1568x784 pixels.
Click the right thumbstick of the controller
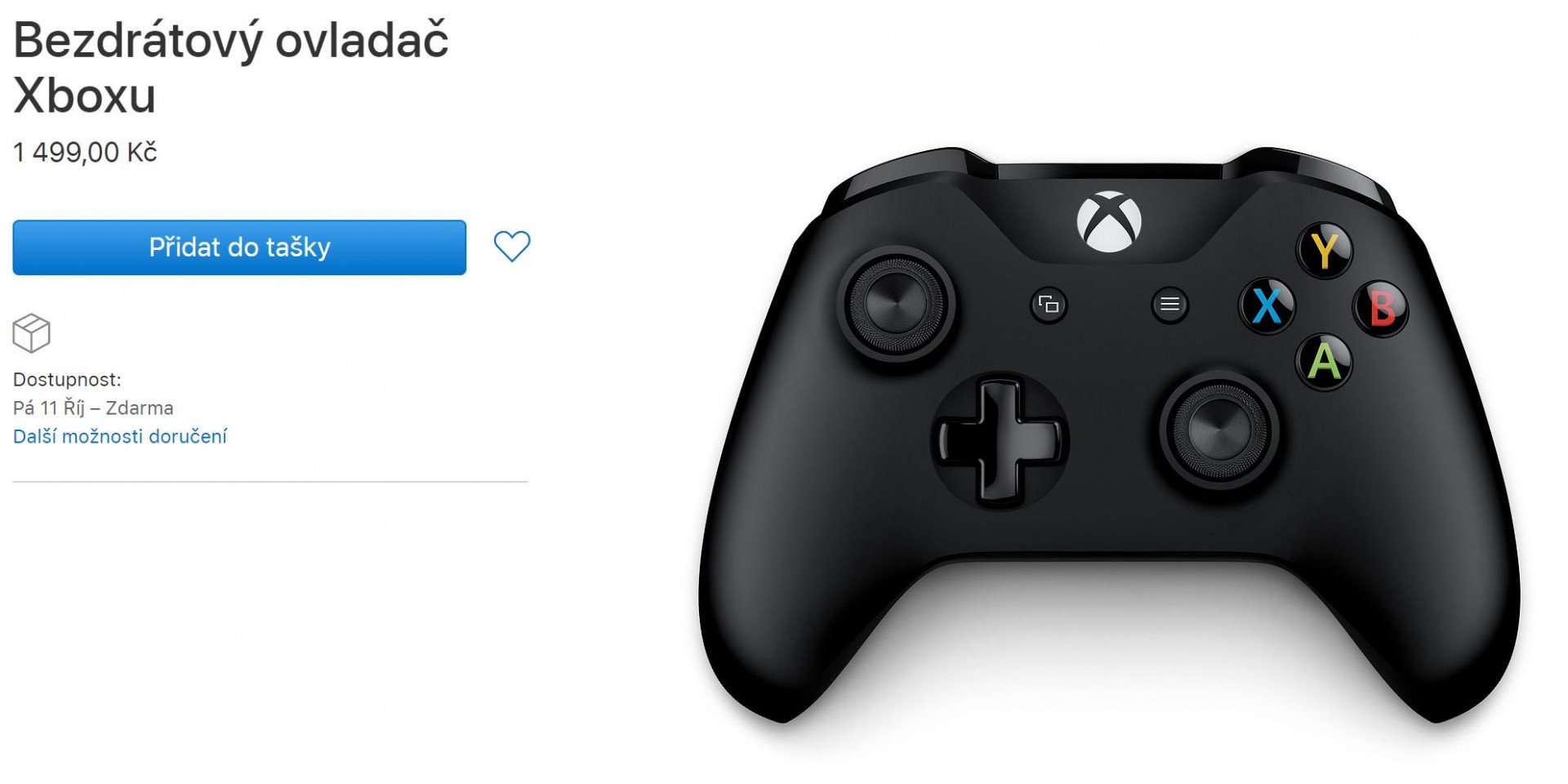click(x=1218, y=430)
